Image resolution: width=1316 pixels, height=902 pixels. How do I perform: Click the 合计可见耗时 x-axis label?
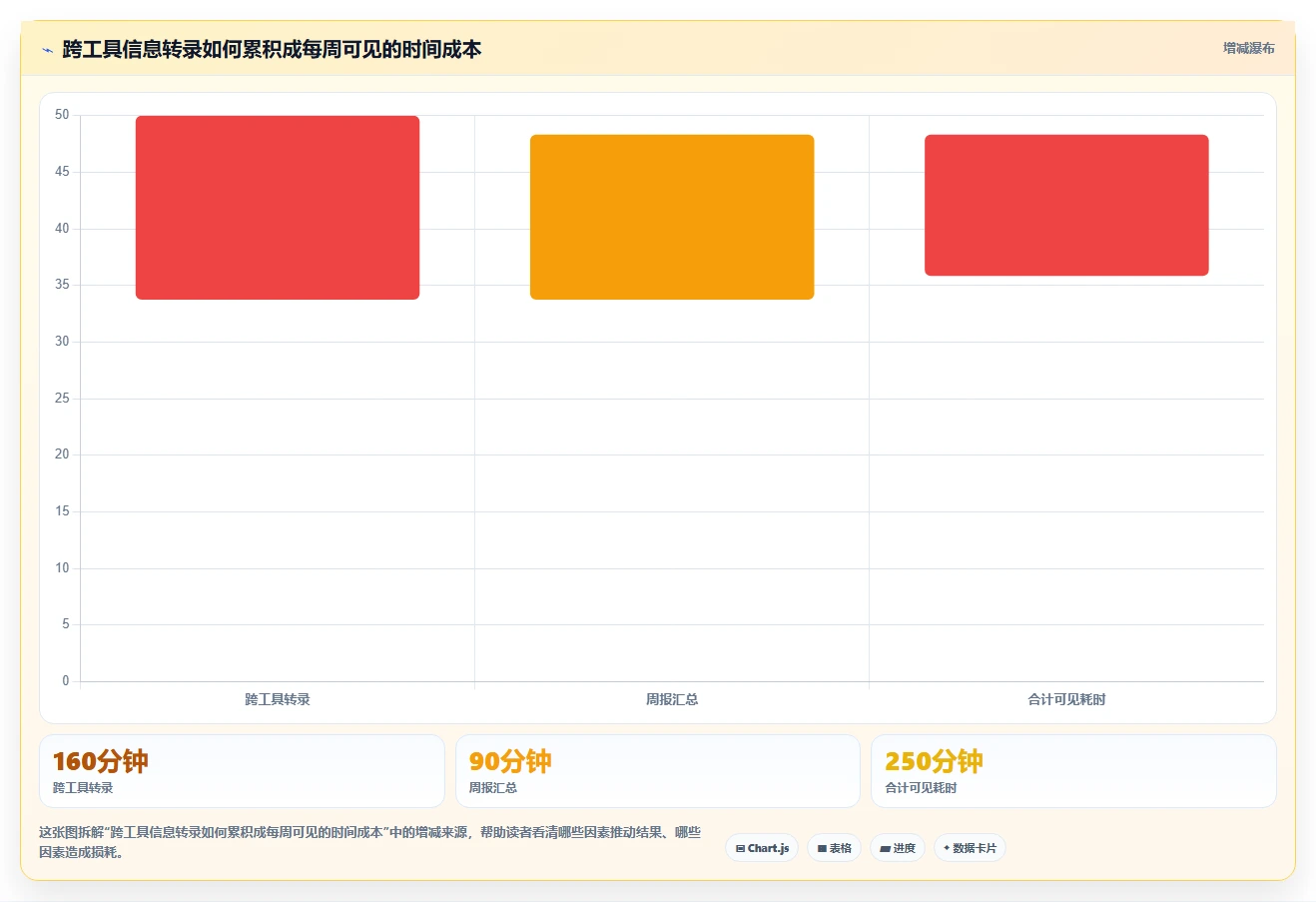point(1066,699)
